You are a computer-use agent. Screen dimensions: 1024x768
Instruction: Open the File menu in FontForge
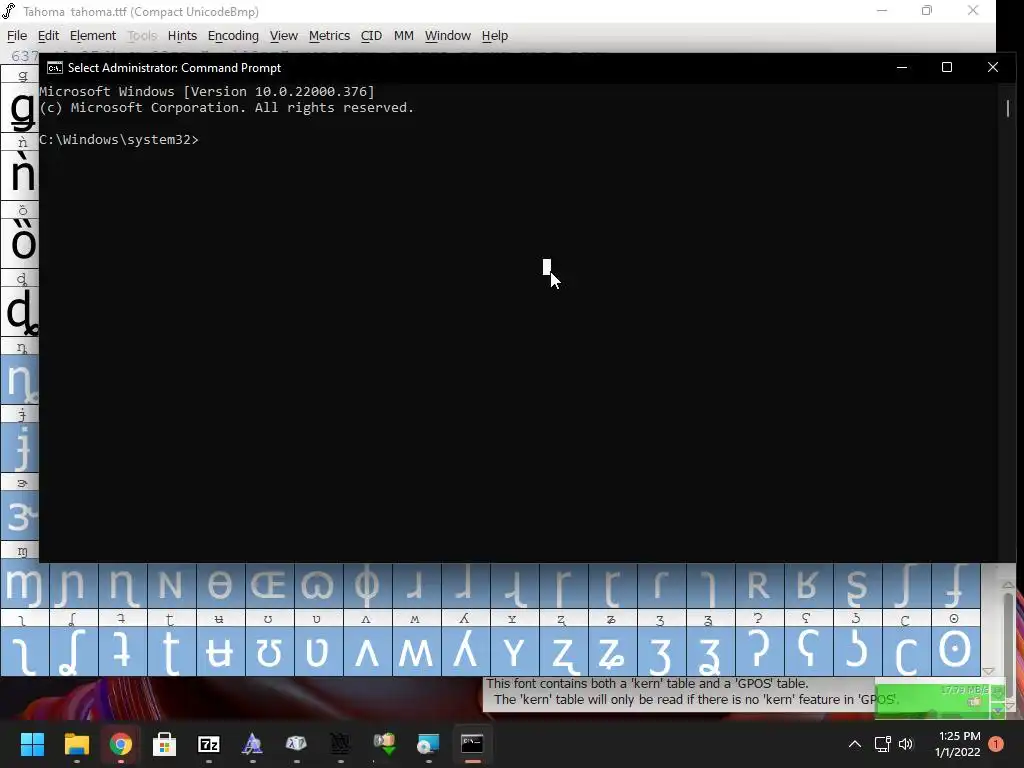click(16, 36)
